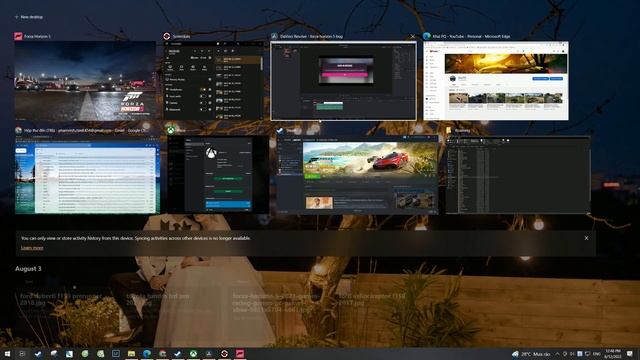
Task: Open the Learn more link in activity notice
Action: point(32,248)
